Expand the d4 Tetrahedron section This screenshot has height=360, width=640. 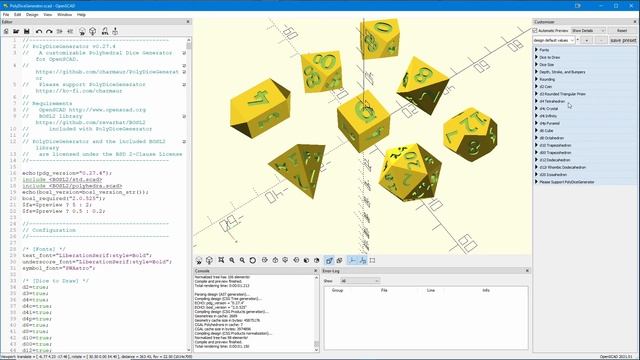click(x=584, y=101)
